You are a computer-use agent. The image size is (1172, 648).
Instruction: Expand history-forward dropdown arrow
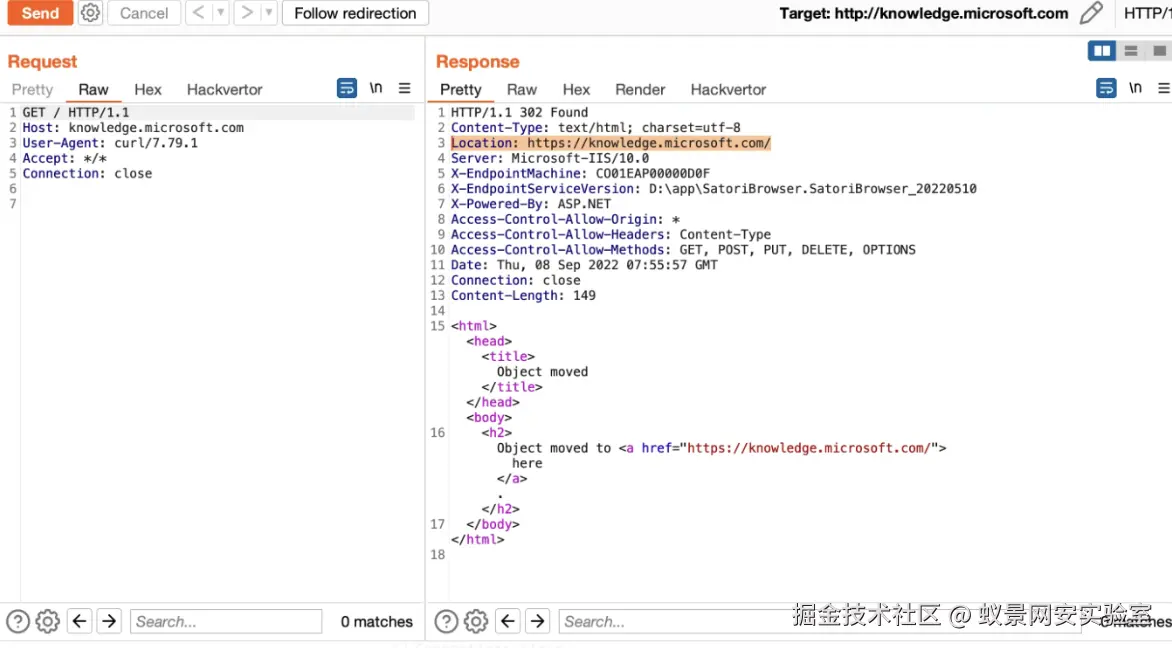pyautogui.click(x=268, y=13)
